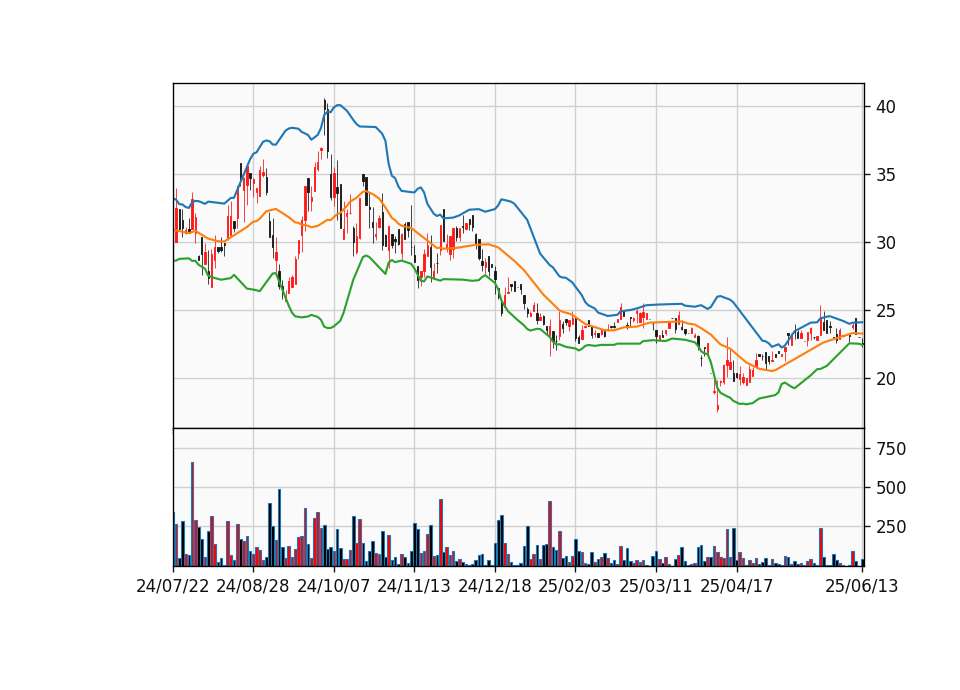The image size is (960, 690).
Task: Click the 24/08/28 date label
Action: click(253, 586)
